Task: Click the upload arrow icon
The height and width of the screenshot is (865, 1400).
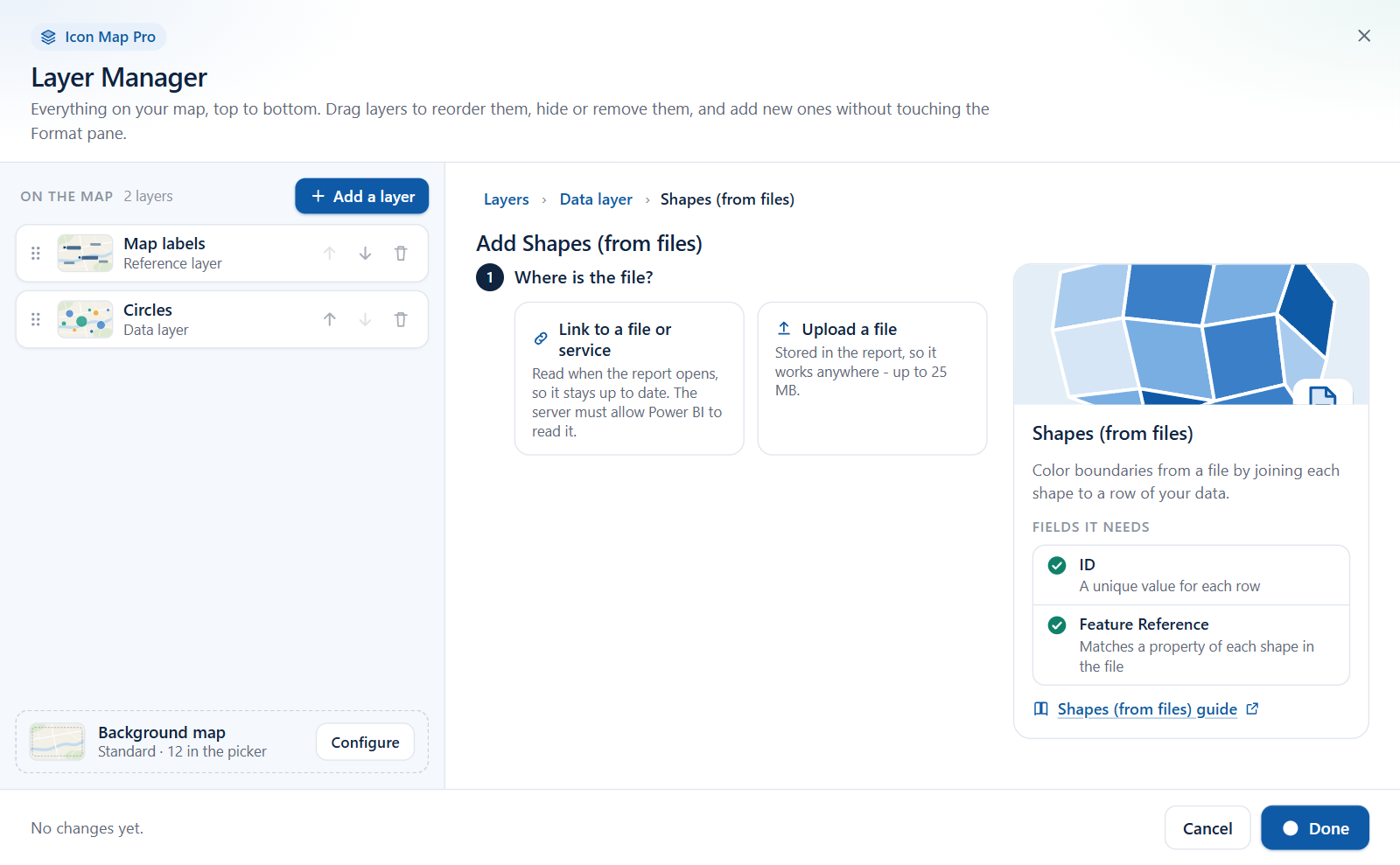Action: (784, 328)
